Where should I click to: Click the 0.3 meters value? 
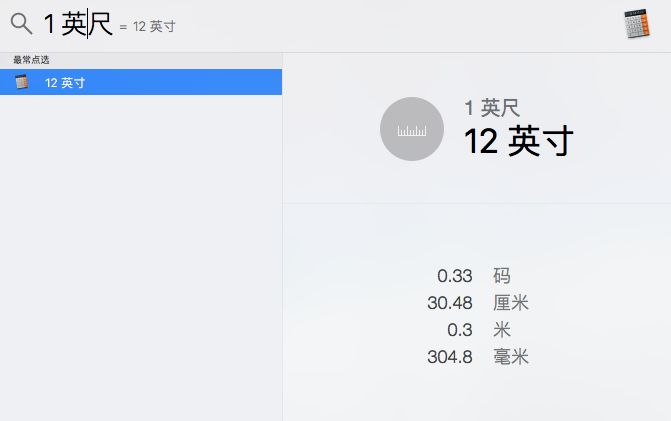click(x=459, y=330)
